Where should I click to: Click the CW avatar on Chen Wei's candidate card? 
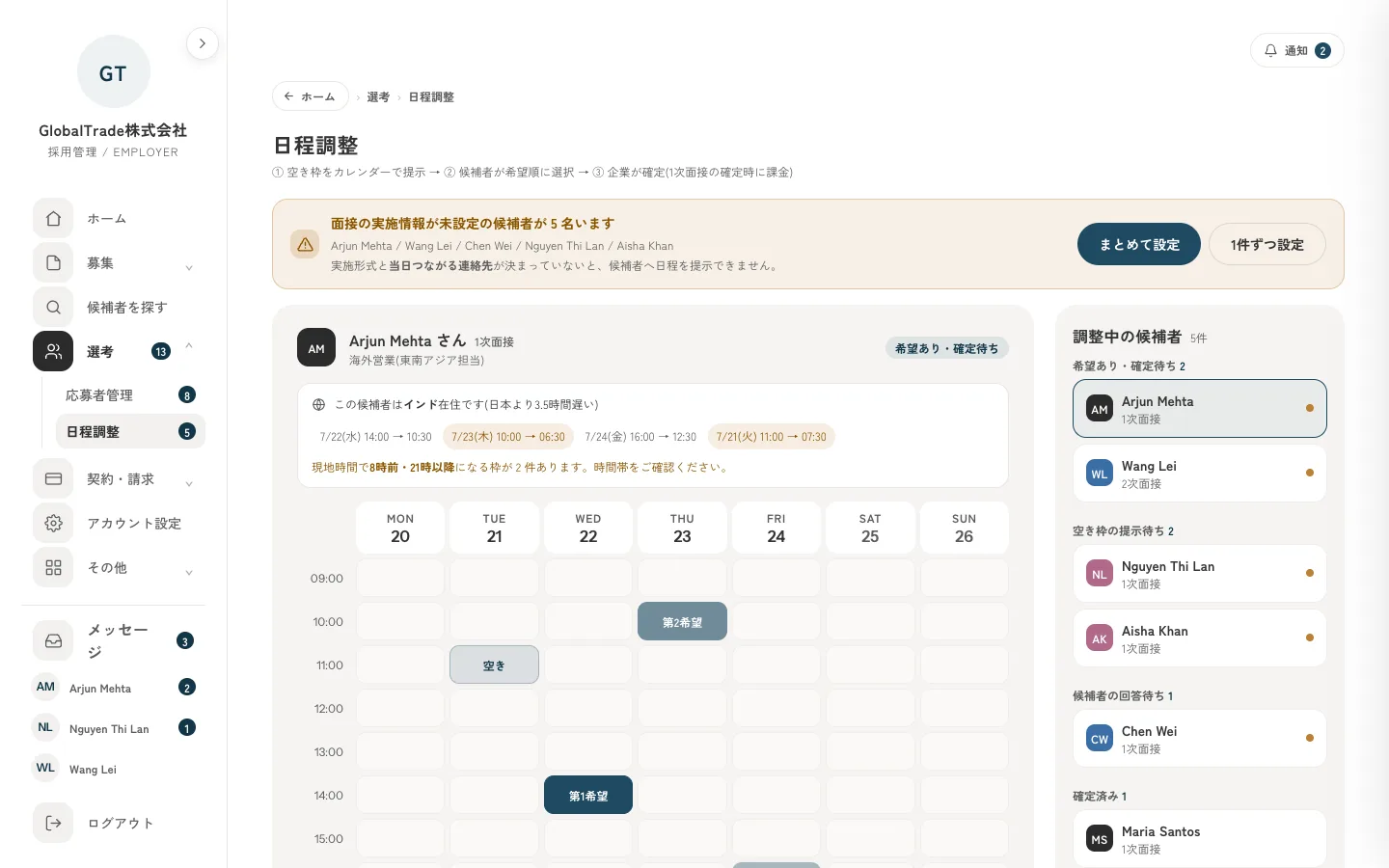pos(1100,740)
